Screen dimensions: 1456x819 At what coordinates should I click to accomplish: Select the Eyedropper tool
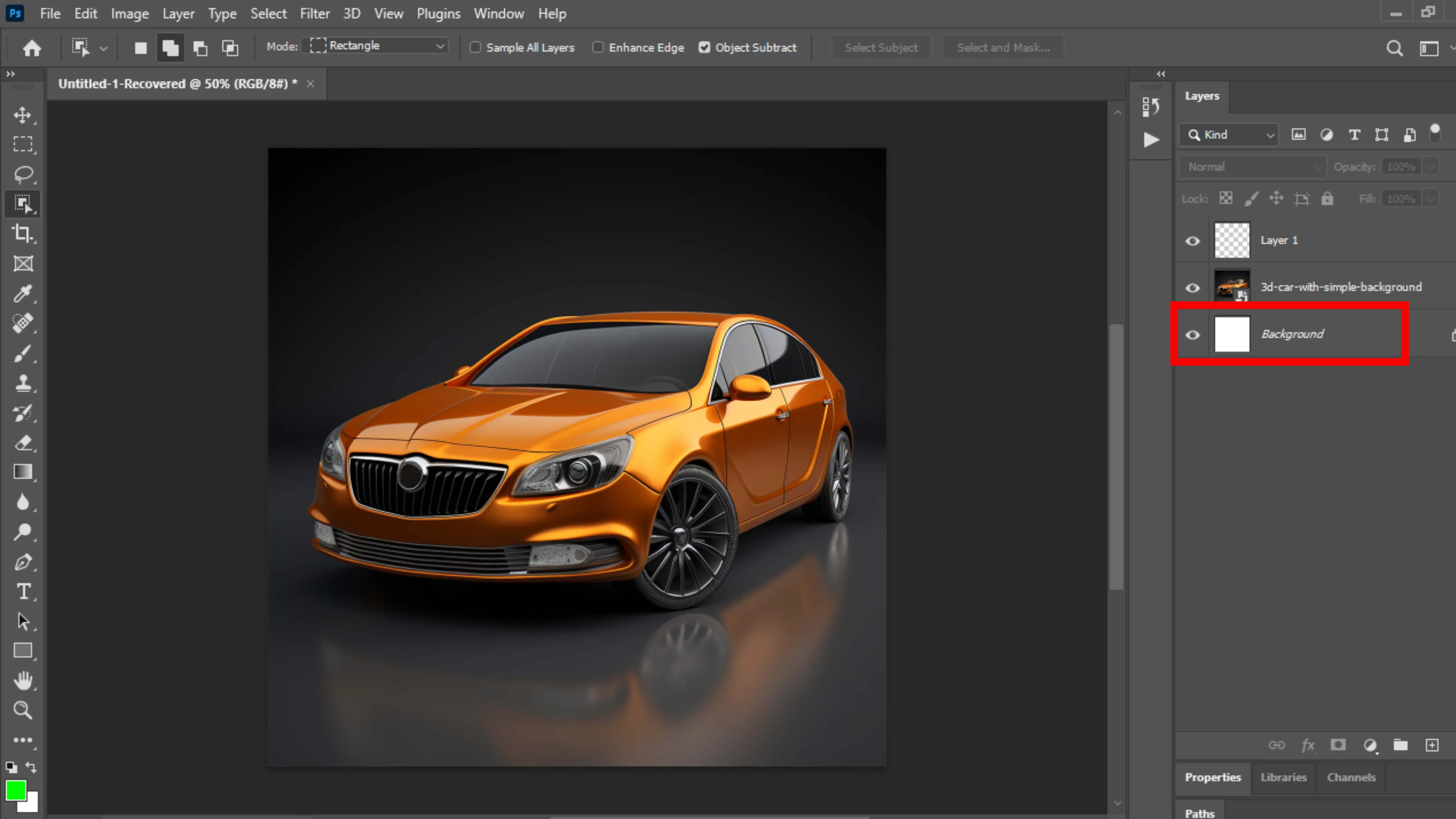(23, 293)
